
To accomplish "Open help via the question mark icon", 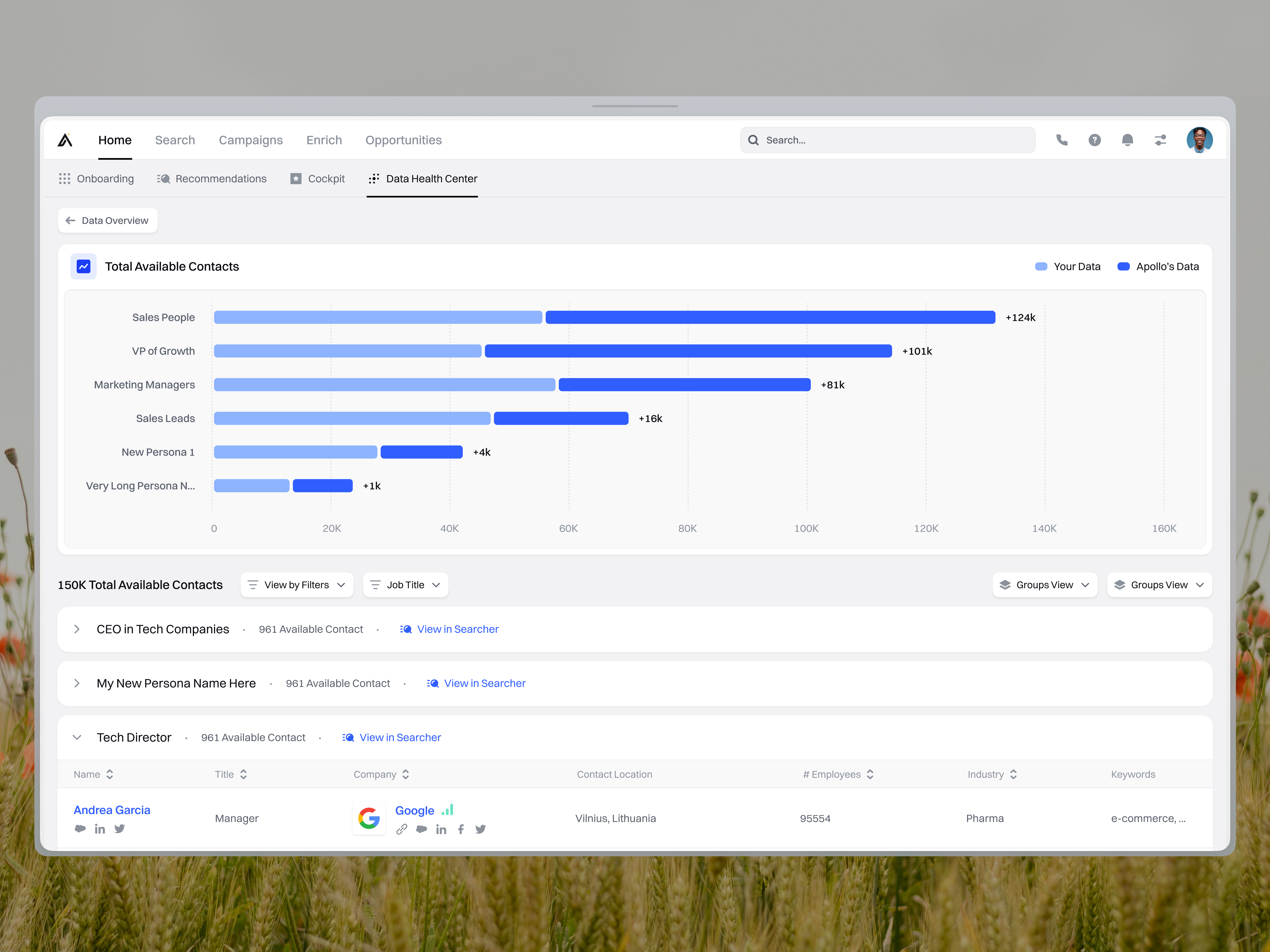I will coord(1094,139).
